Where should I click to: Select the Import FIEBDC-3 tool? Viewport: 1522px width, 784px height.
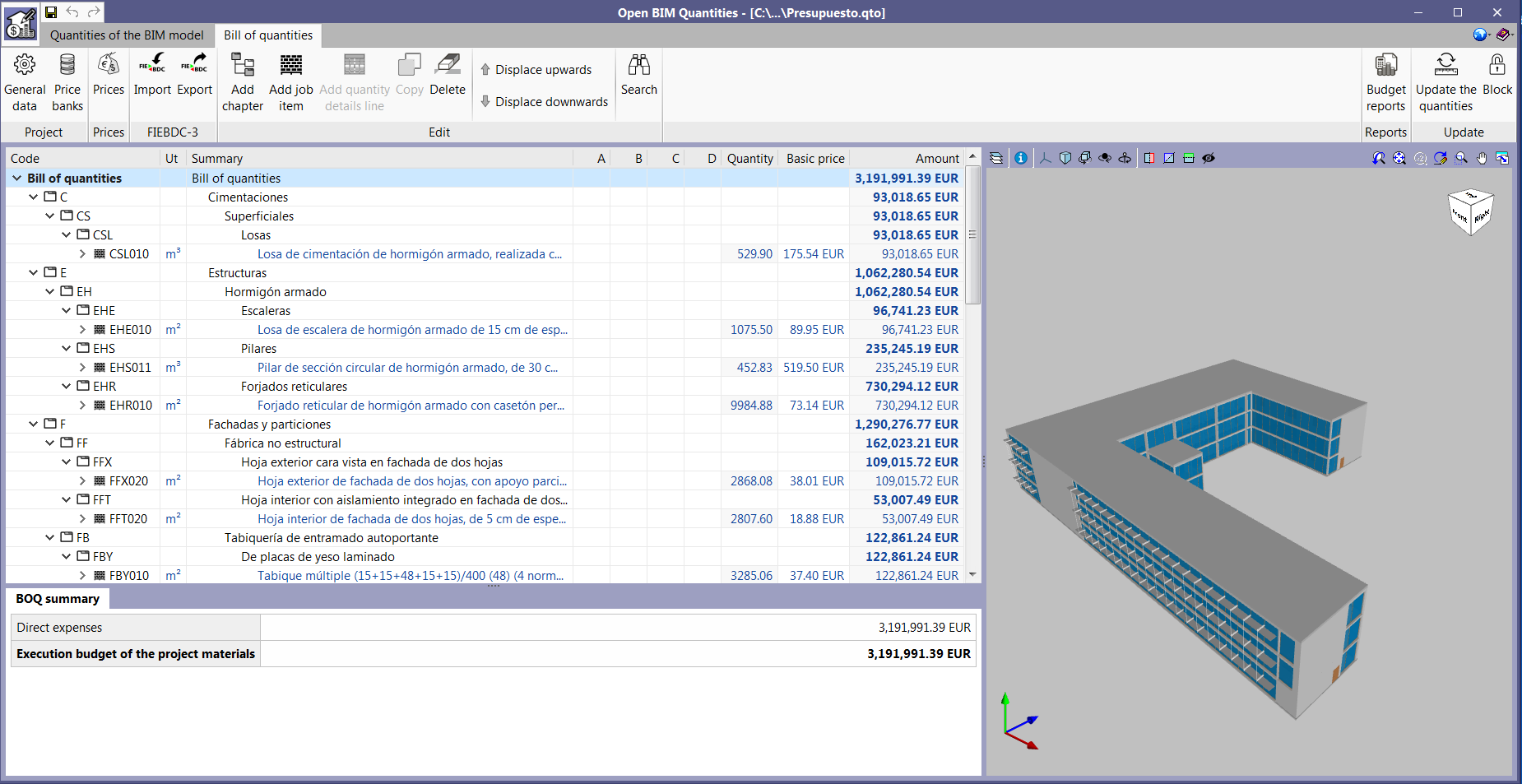(152, 78)
